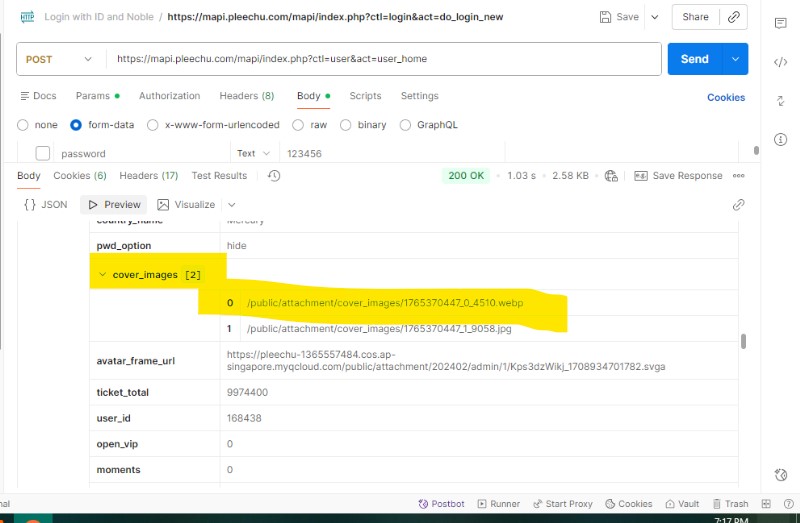
Task: Open Trash from the bottom bar
Action: [729, 504]
